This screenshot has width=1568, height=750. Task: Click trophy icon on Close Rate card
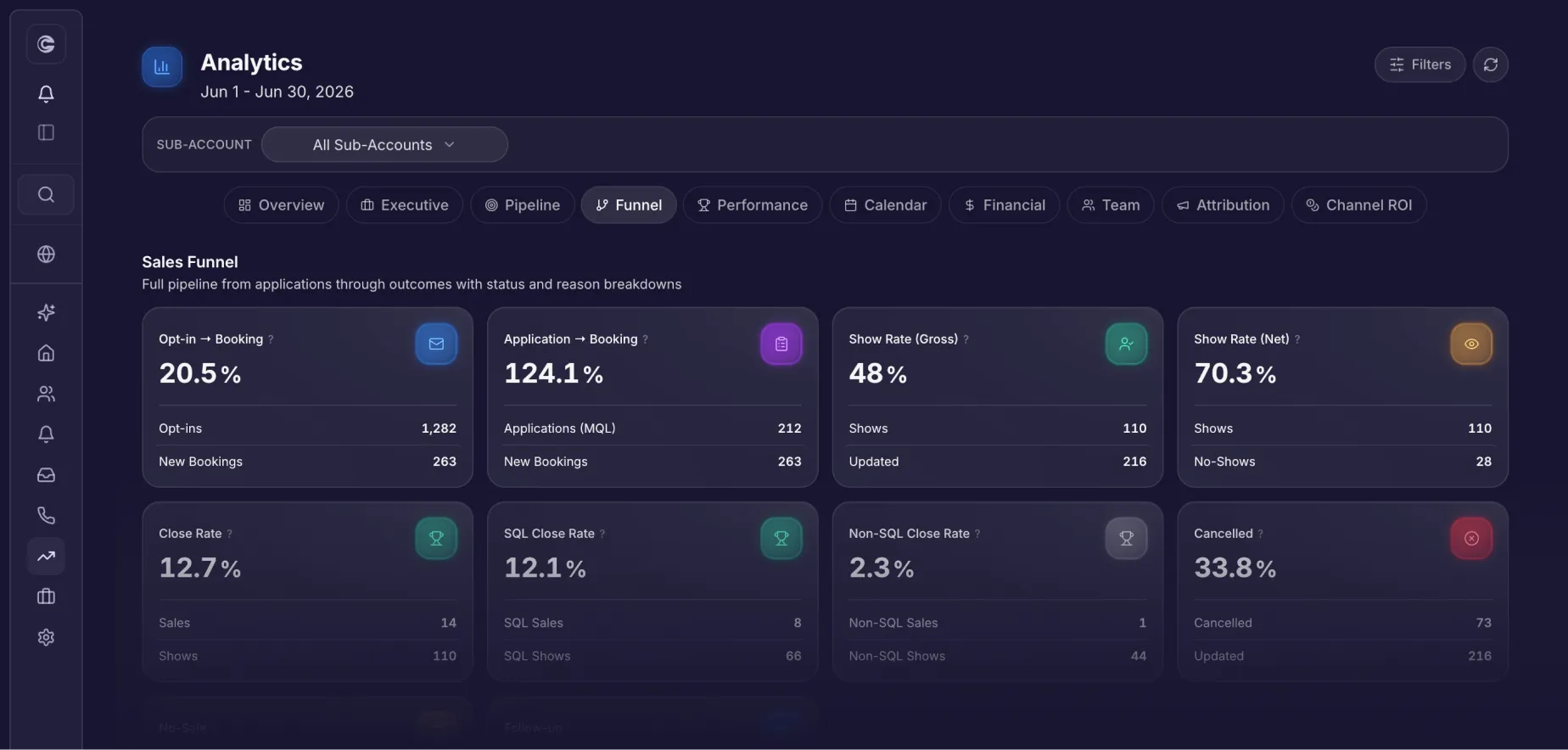pos(436,539)
